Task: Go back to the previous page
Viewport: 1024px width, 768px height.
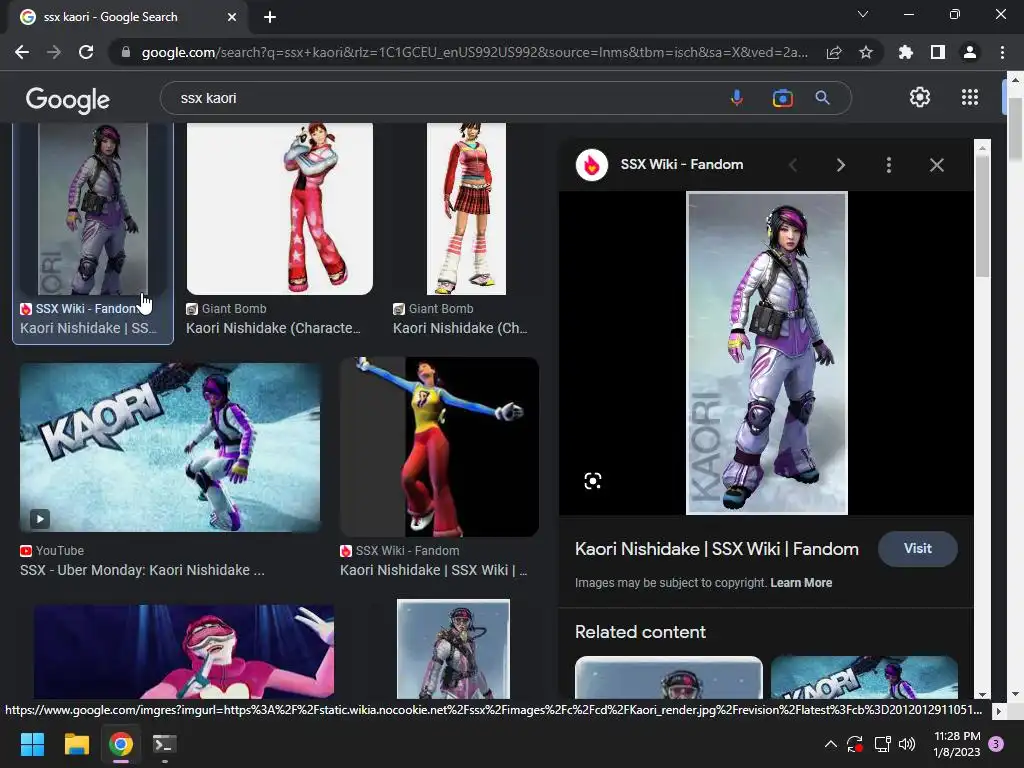Action: (22, 52)
